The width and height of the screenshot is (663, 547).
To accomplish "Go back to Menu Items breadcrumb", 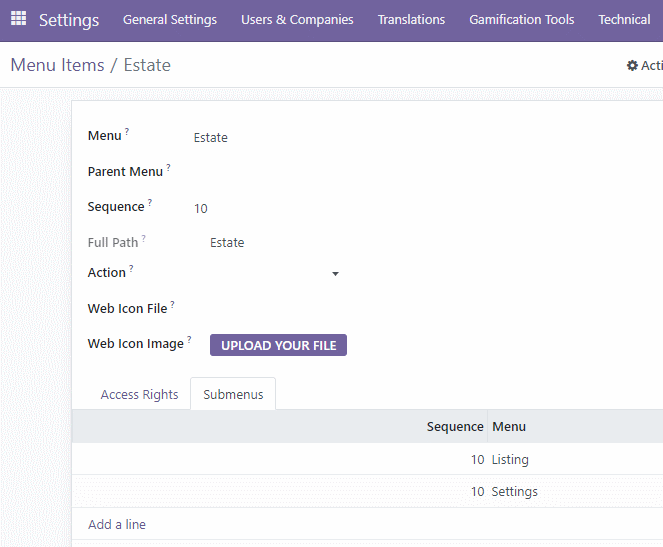I will 57,65.
